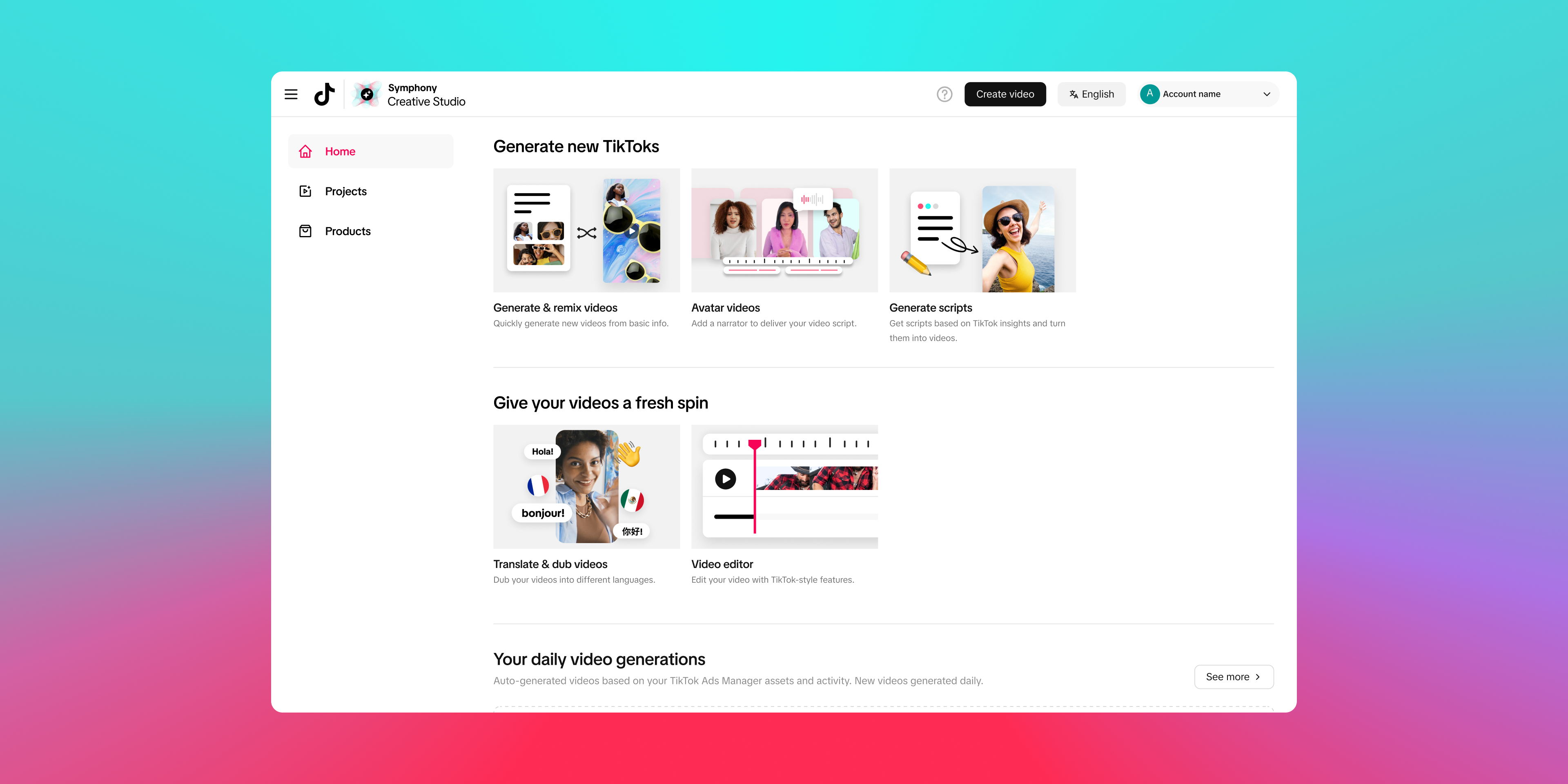
Task: Click the hamburger menu icon
Action: pyautogui.click(x=291, y=94)
